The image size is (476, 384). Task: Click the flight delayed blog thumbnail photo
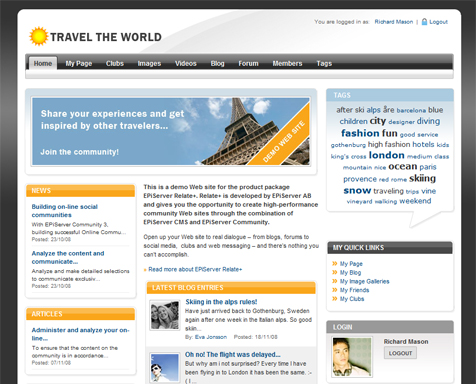pyautogui.click(x=165, y=368)
